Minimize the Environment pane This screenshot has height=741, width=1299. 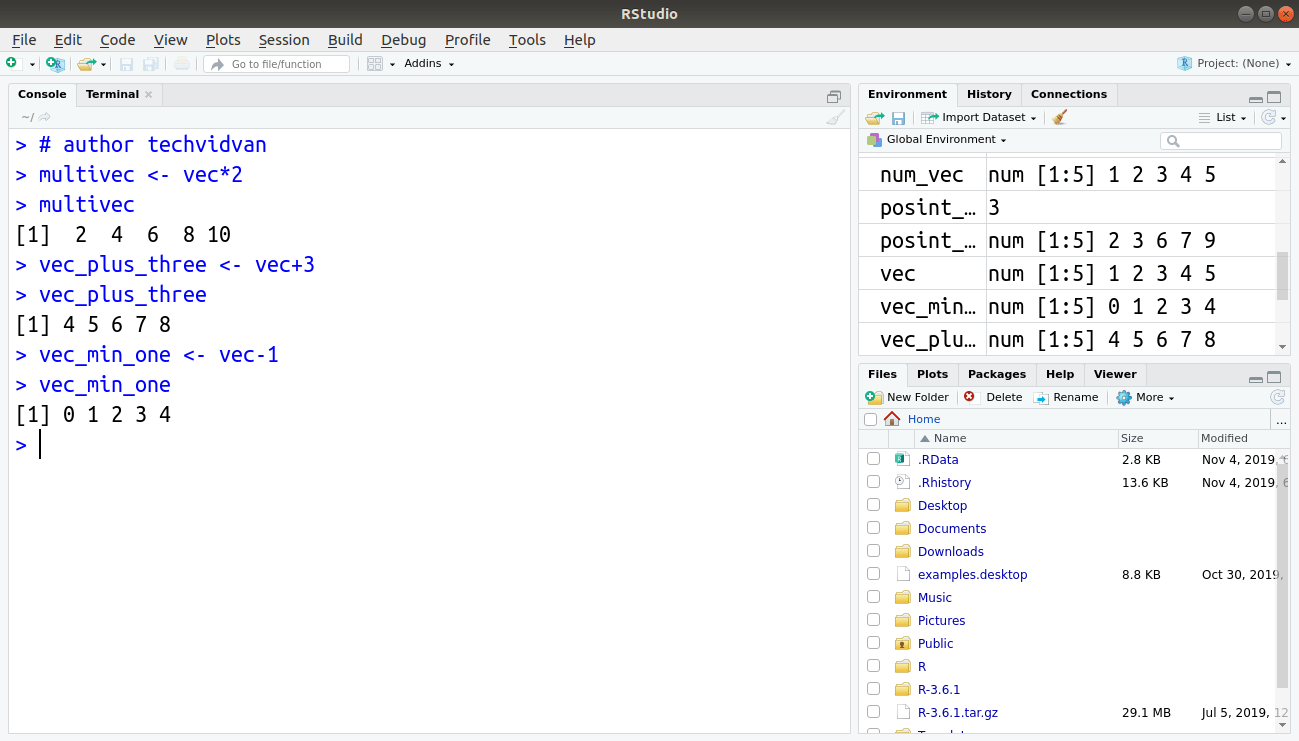click(x=1255, y=98)
